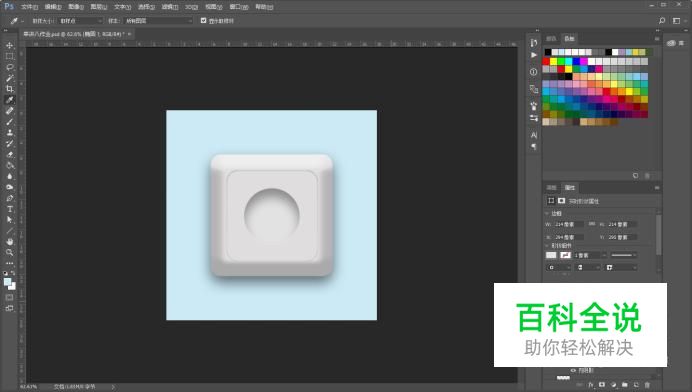Open the 滤镜 (Filter) menu
This screenshot has width=692, height=392.
169,7
